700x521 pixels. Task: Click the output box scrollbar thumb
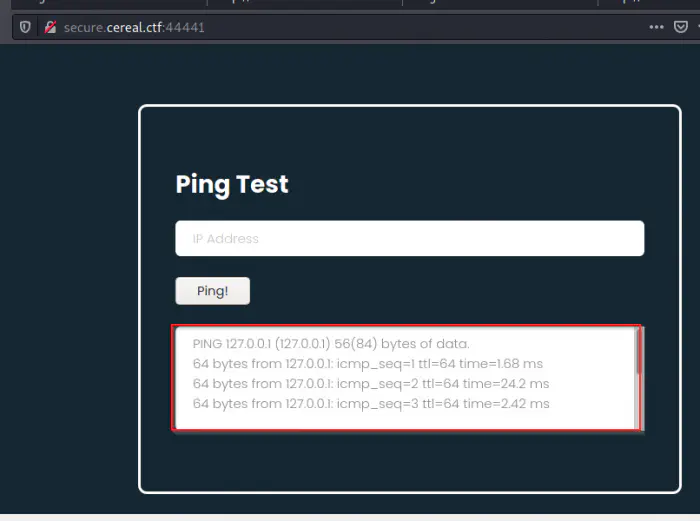[639, 352]
